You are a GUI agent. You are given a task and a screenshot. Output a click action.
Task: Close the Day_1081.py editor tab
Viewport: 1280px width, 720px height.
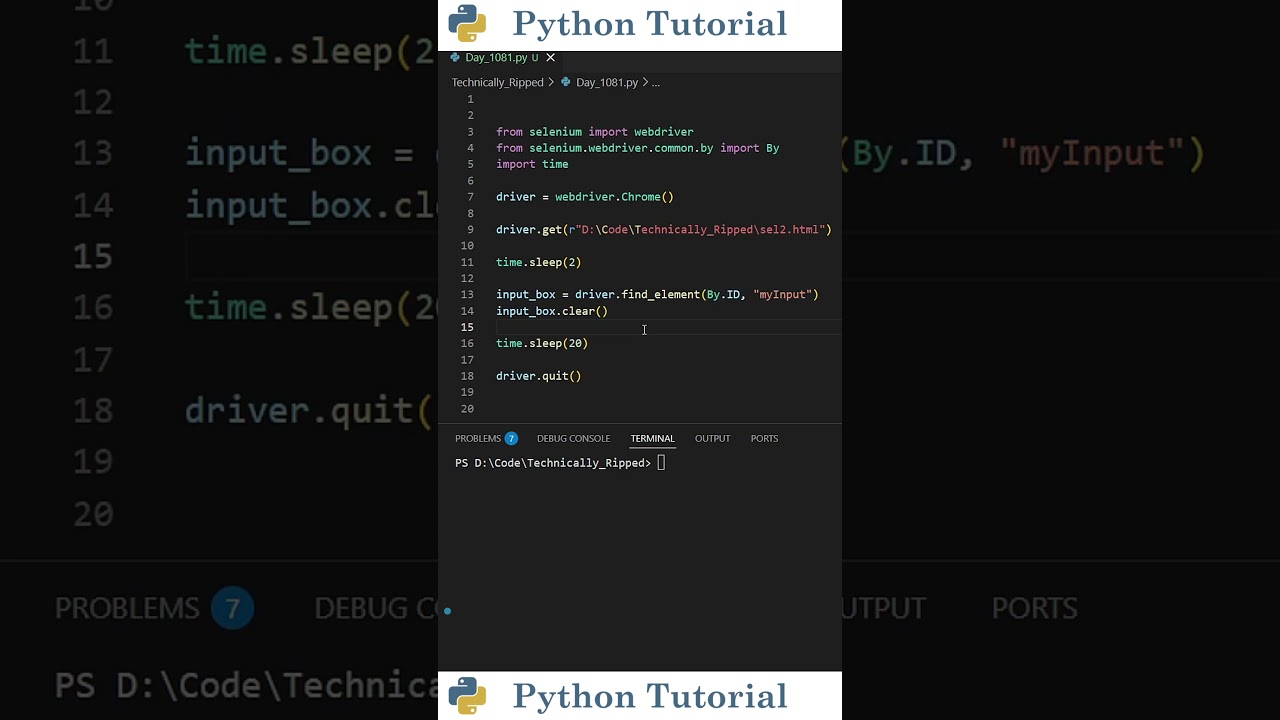pos(550,58)
